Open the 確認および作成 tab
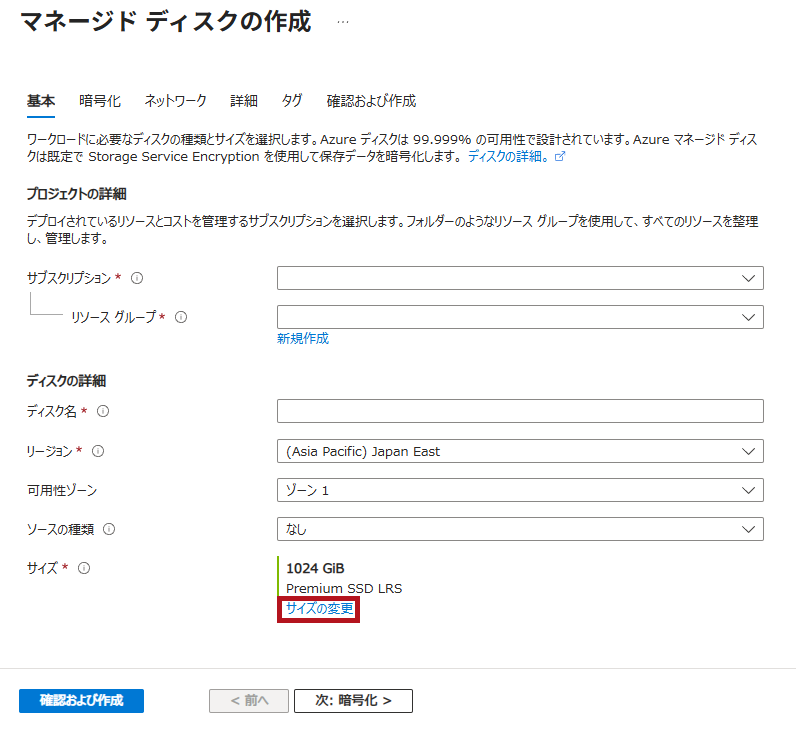This screenshot has width=796, height=735. click(x=371, y=101)
